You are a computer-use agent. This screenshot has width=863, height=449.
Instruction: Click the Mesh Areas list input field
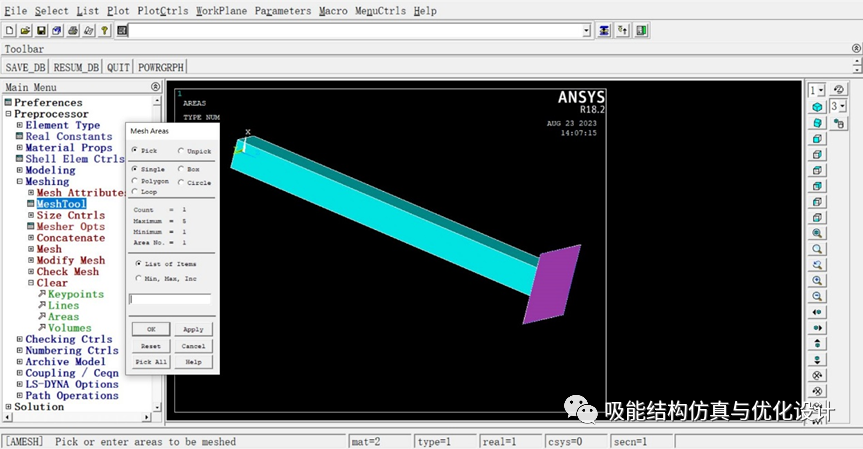[170, 299]
